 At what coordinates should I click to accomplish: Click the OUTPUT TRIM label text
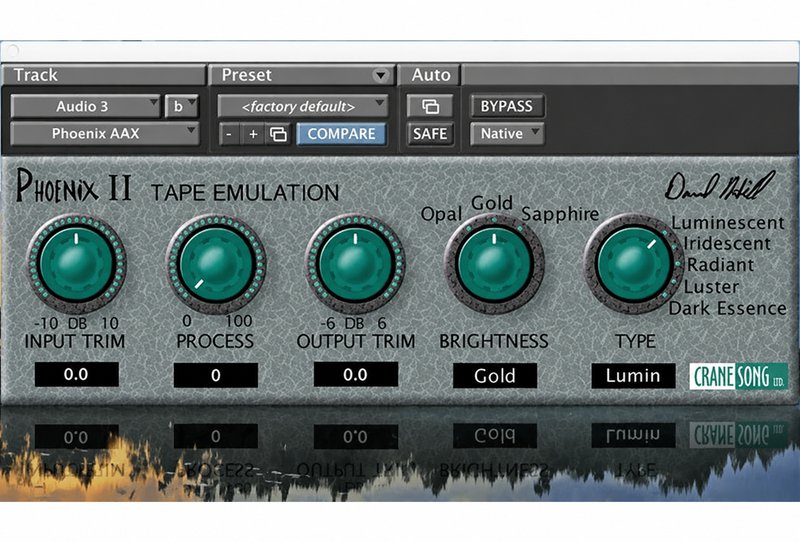pos(356,341)
